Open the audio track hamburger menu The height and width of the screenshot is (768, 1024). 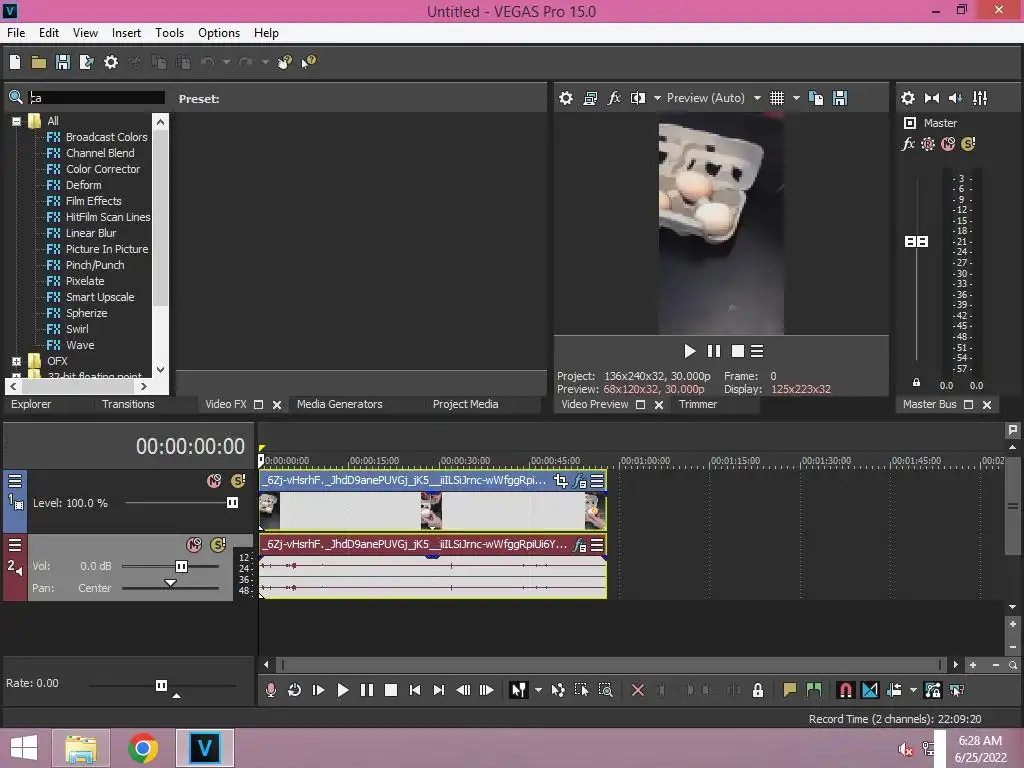15,545
